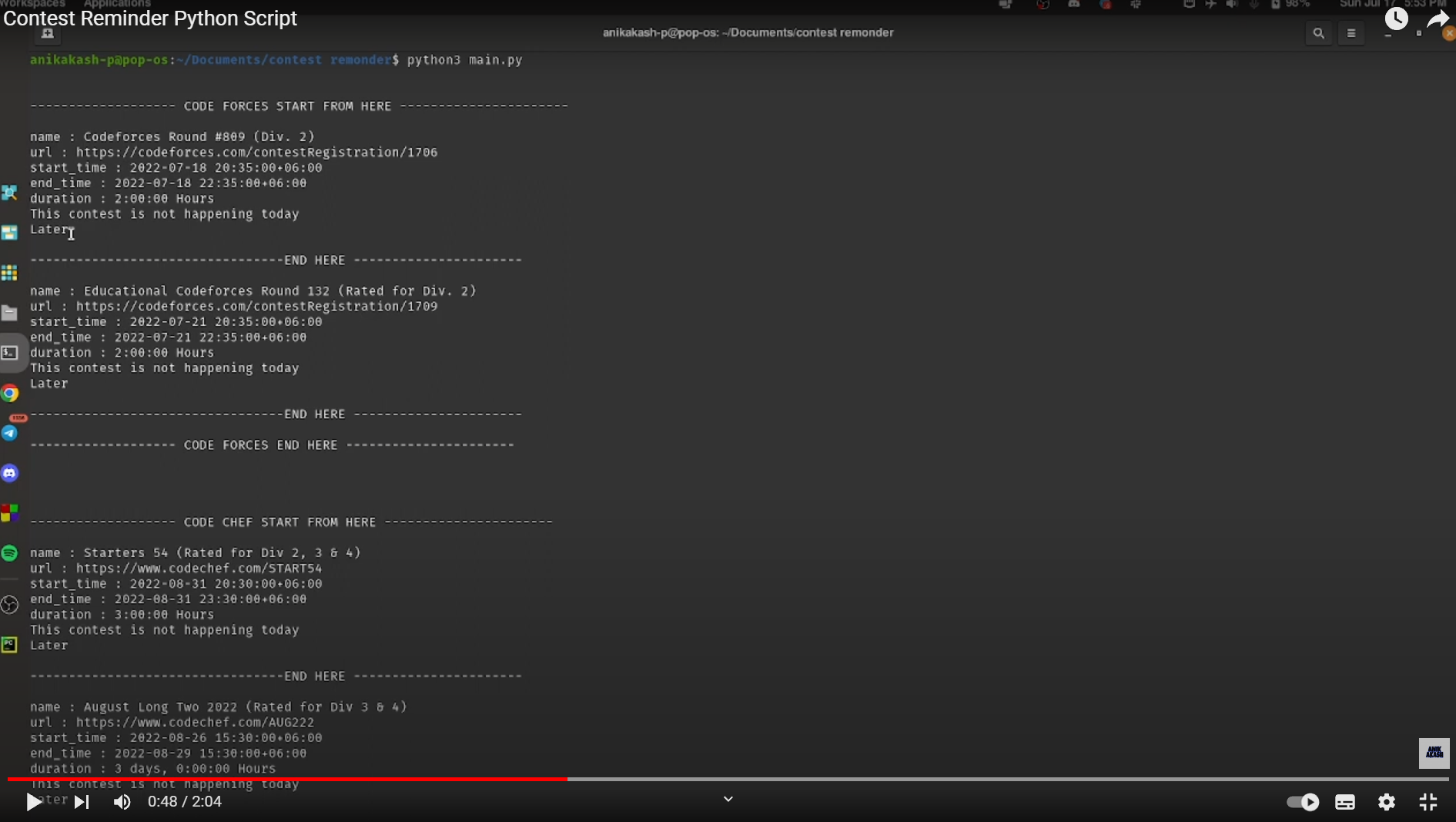Open OBS Studio from the dock
Viewport: 1456px width, 822px height.
(9, 605)
